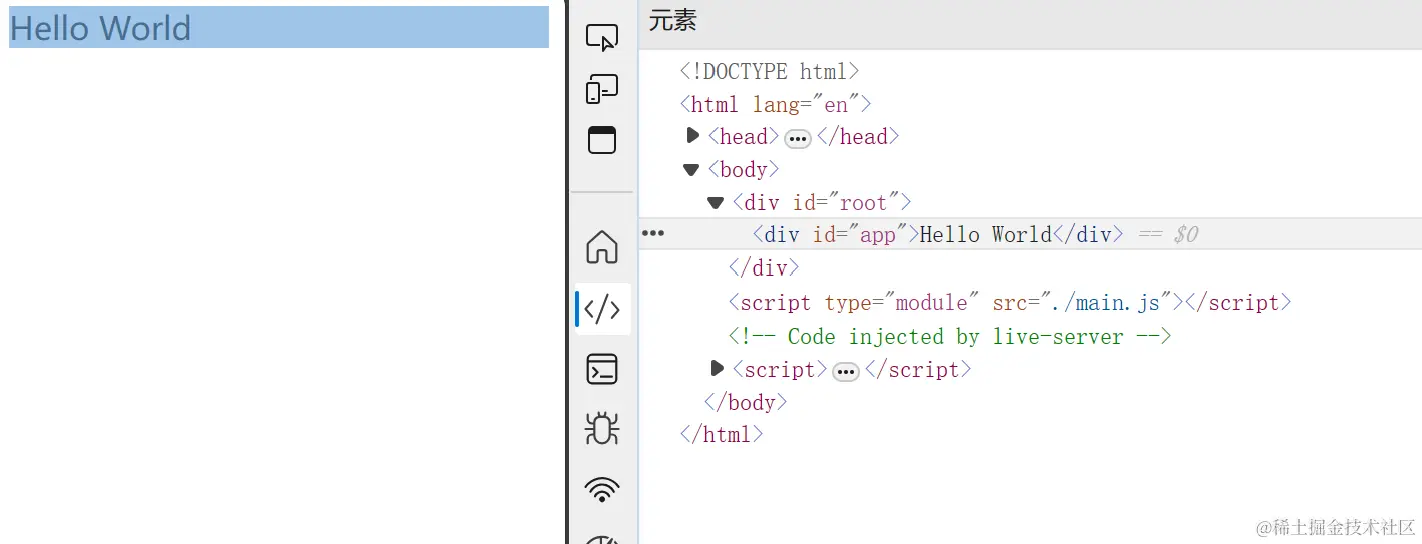Click the live-server comment line
The height and width of the screenshot is (544, 1422).
[950, 337]
